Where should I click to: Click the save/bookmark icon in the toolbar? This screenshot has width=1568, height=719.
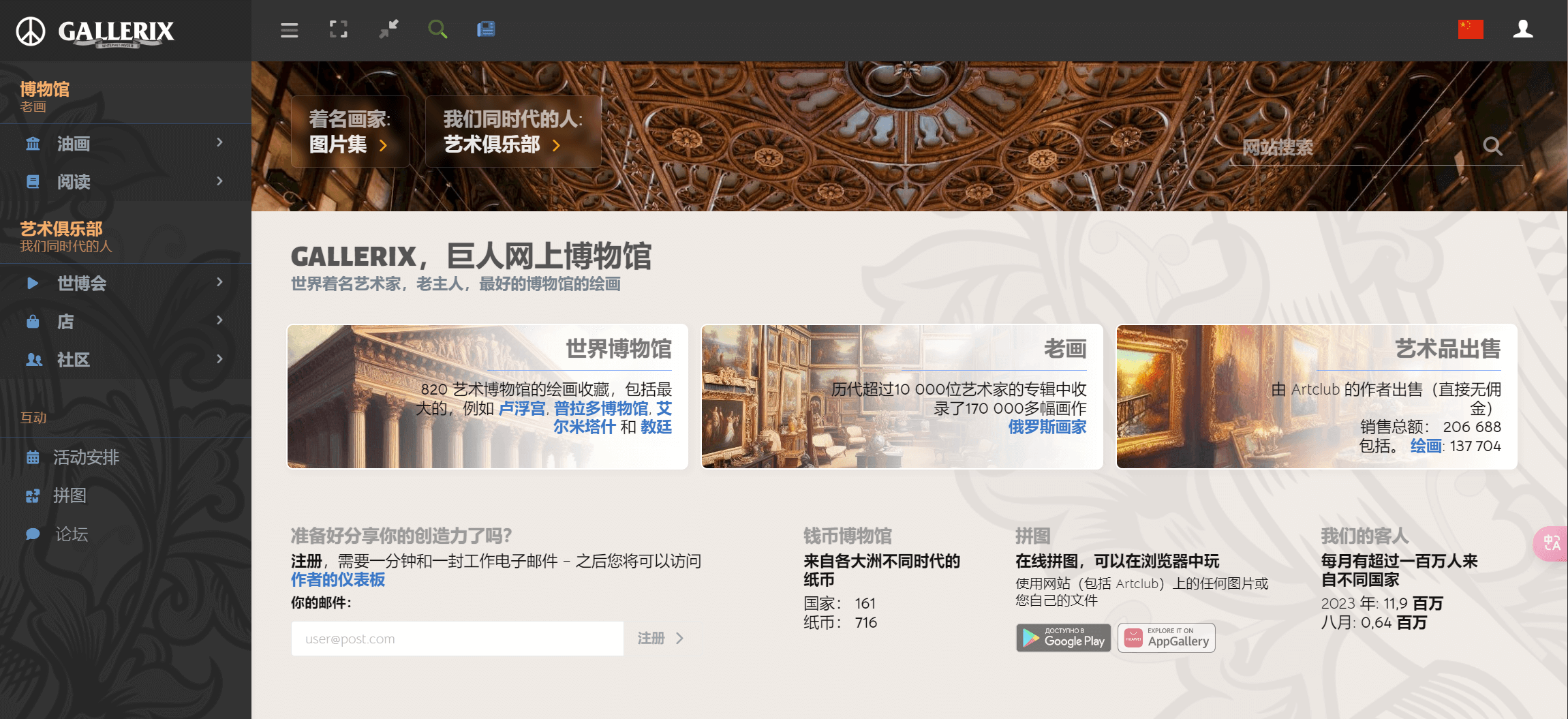click(x=485, y=29)
